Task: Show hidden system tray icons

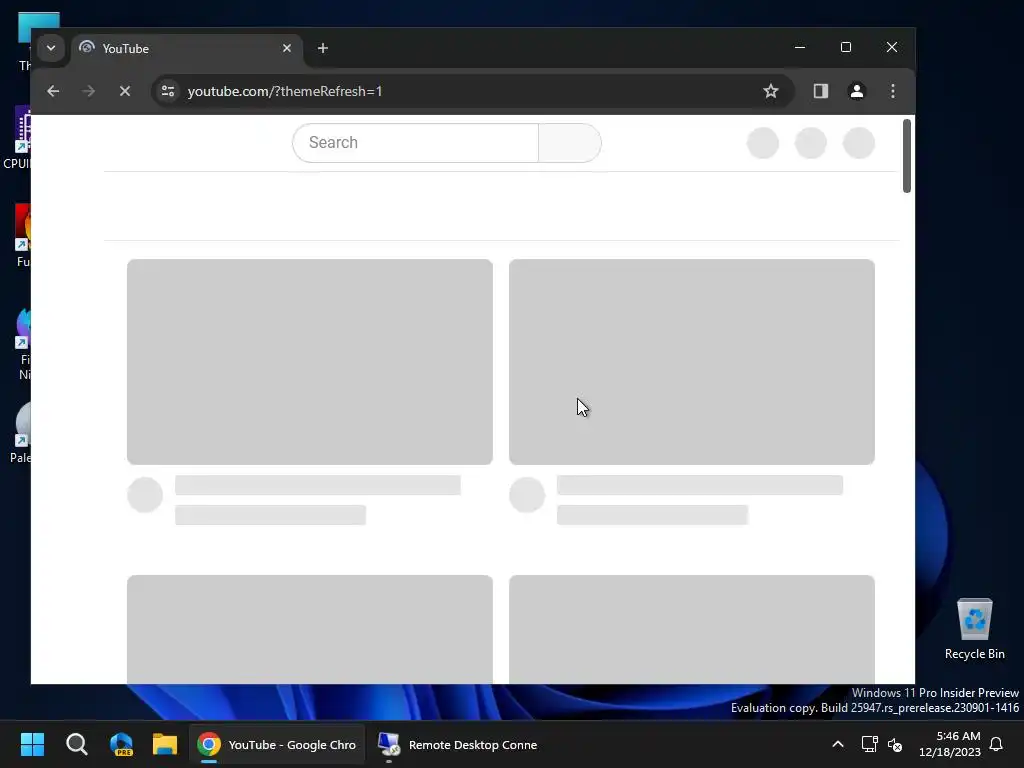Action: pos(838,744)
